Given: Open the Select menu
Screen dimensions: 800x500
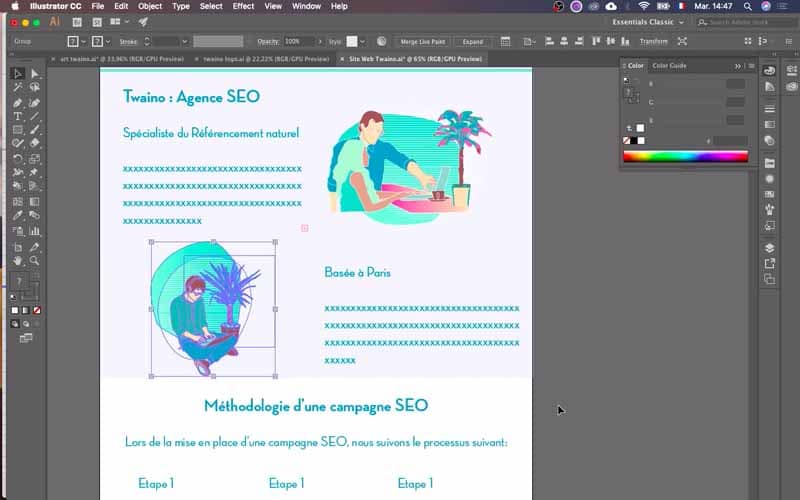Looking at the screenshot, I should coord(211,6).
